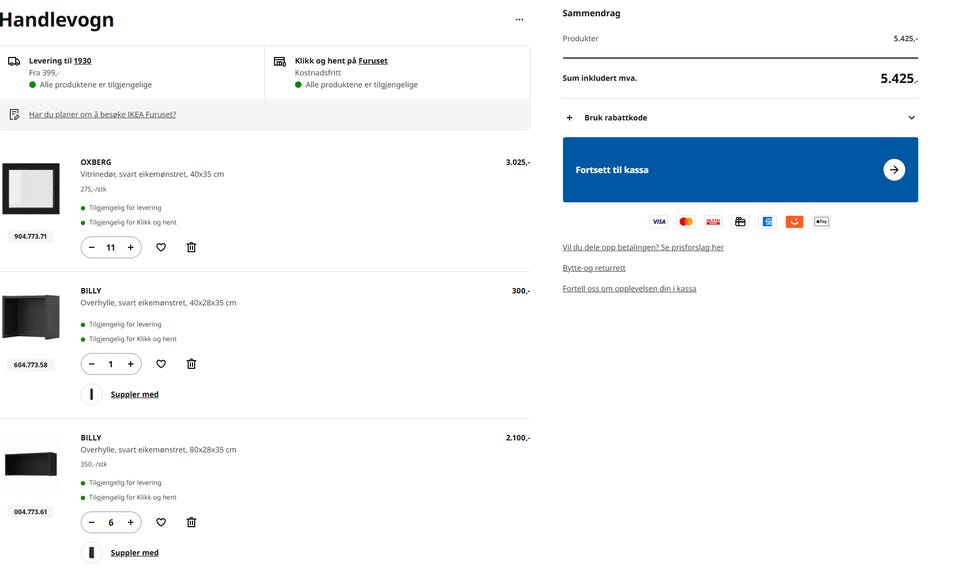Click the Apple Pay payment icon
960x582 pixels.
822,222
